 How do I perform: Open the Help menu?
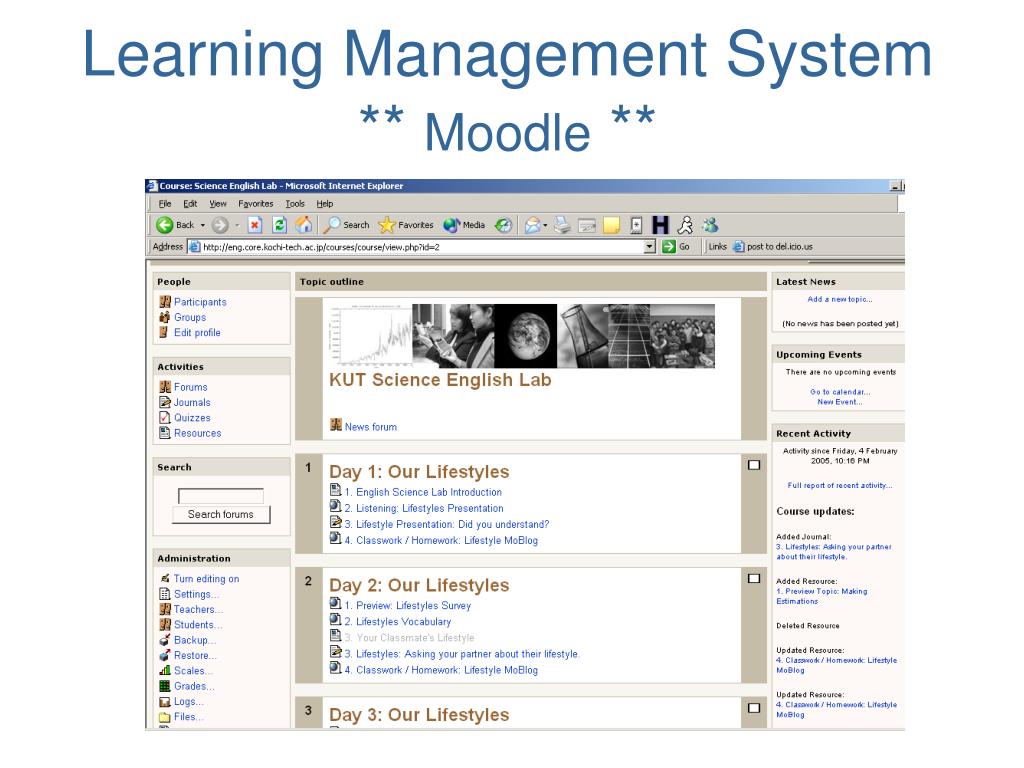[325, 204]
